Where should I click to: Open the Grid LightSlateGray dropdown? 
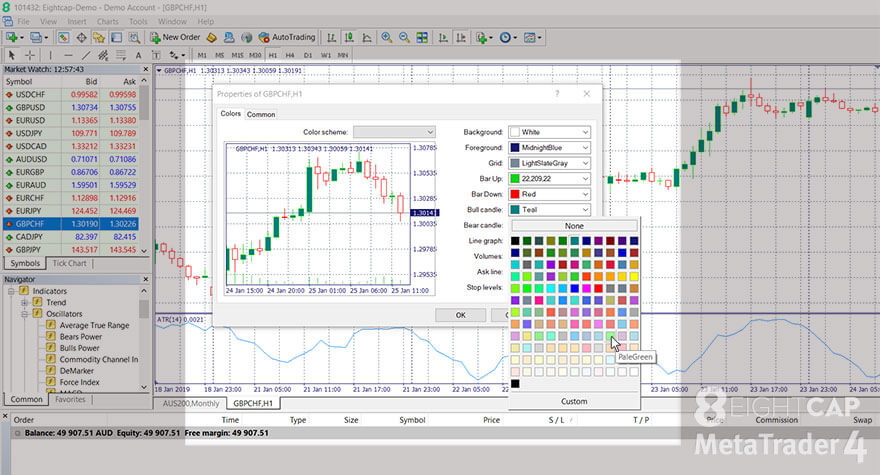click(549, 163)
